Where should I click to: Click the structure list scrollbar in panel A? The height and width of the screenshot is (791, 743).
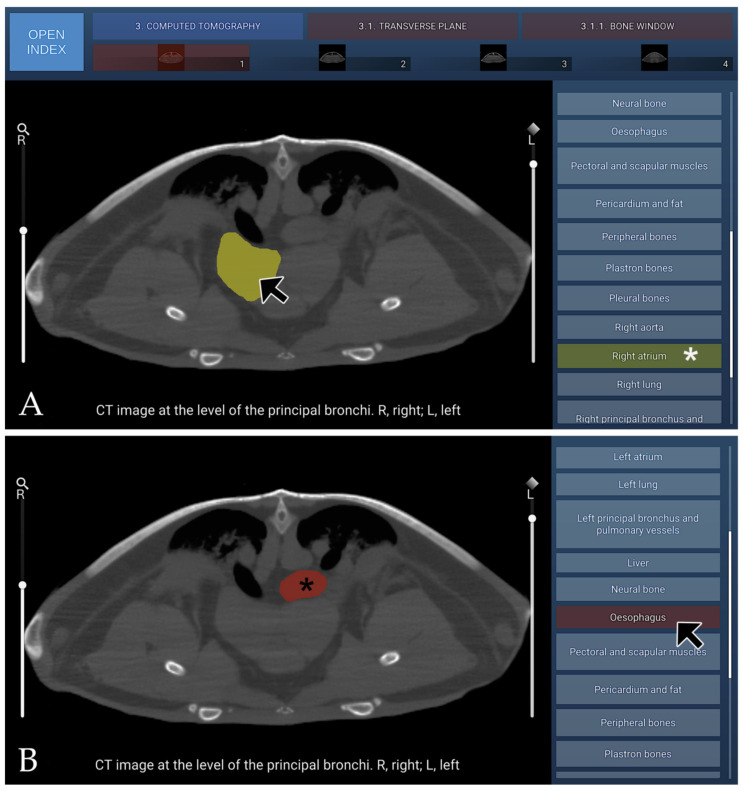pyautogui.click(x=731, y=304)
